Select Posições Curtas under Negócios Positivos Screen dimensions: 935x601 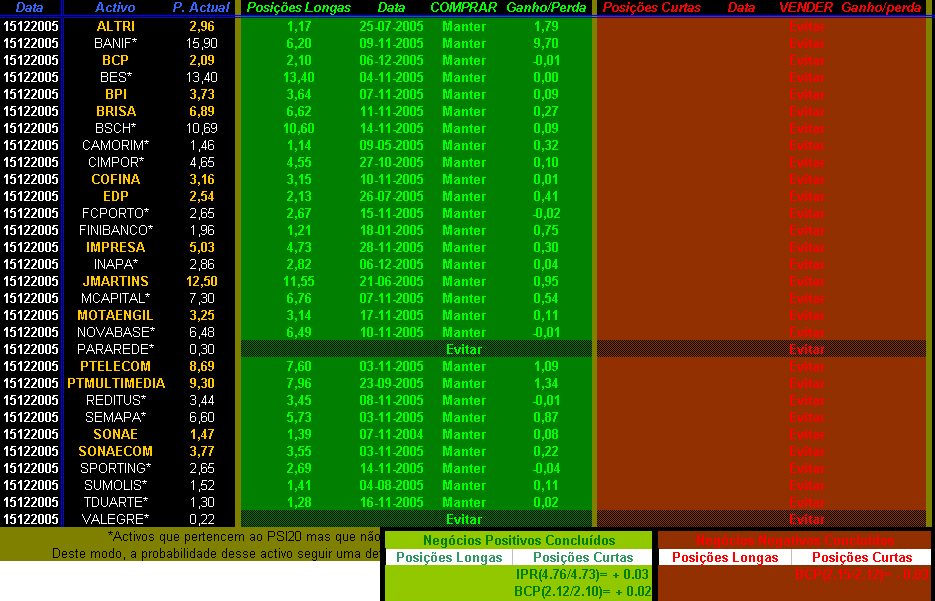tap(583, 557)
